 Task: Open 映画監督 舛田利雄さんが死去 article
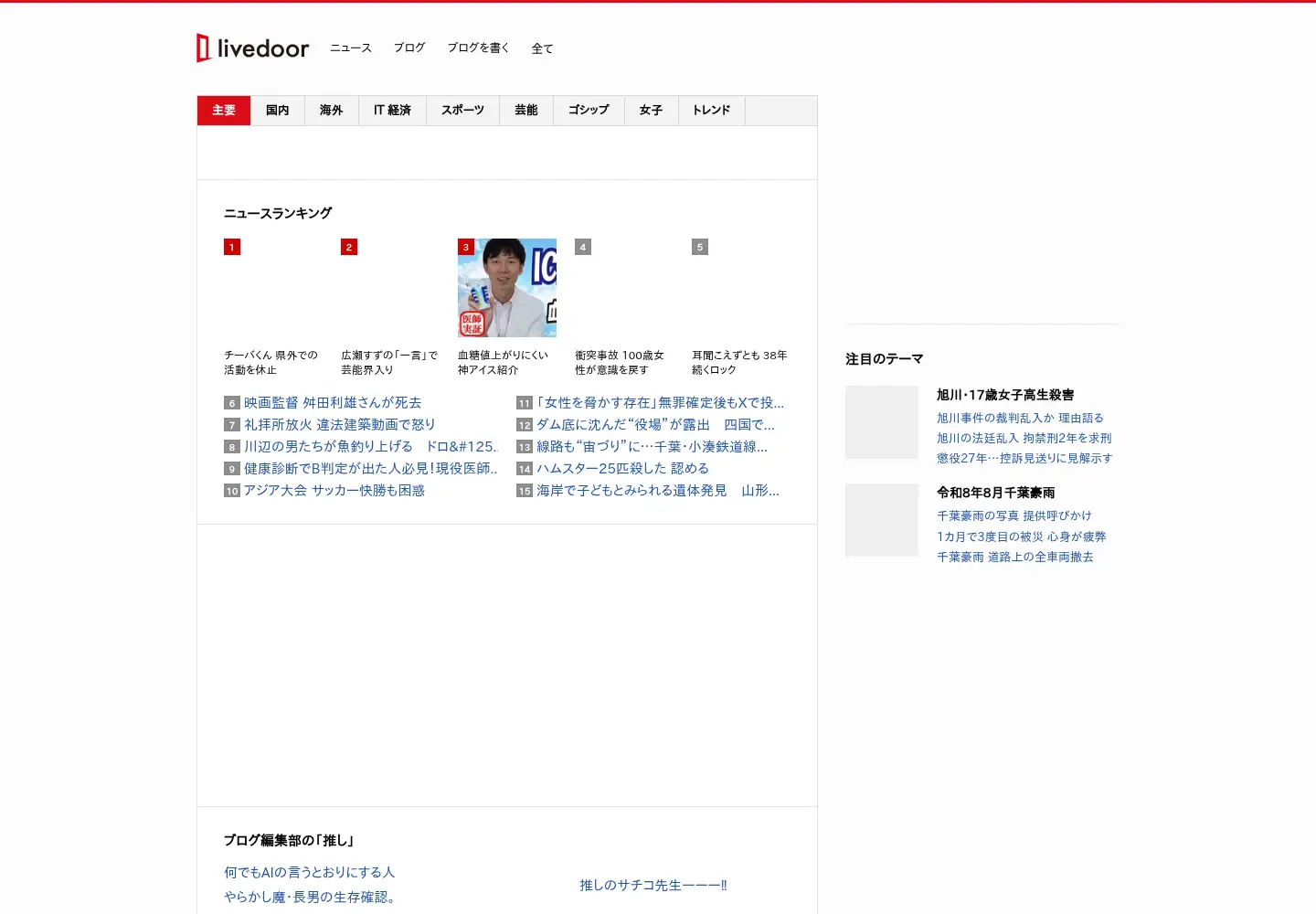(x=333, y=403)
